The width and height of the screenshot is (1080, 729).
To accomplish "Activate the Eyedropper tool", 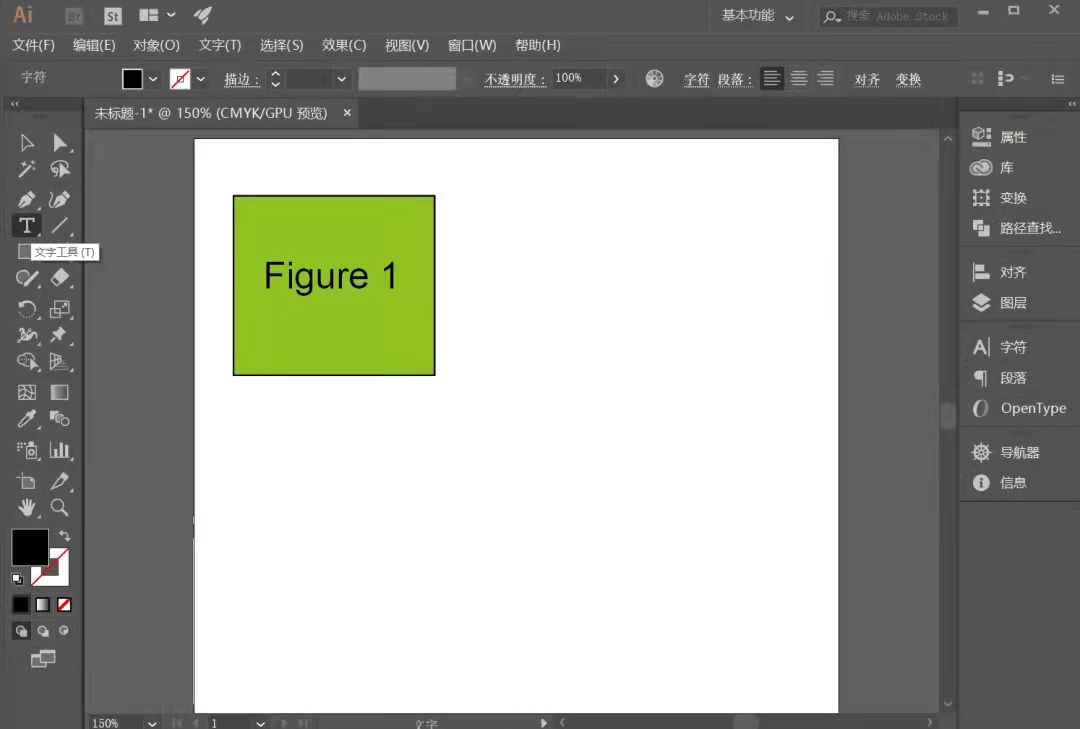I will pyautogui.click(x=26, y=418).
